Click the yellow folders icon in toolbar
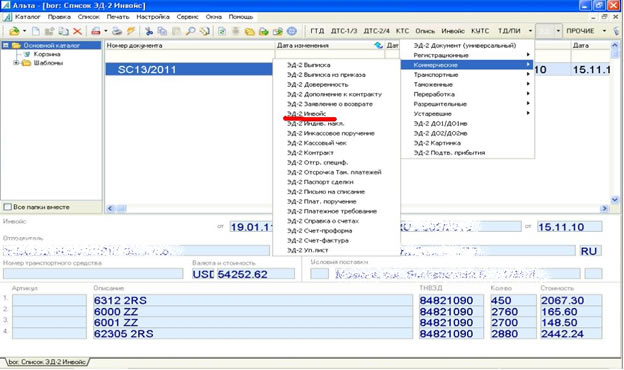Screen dimensions: 624x370 250,31
